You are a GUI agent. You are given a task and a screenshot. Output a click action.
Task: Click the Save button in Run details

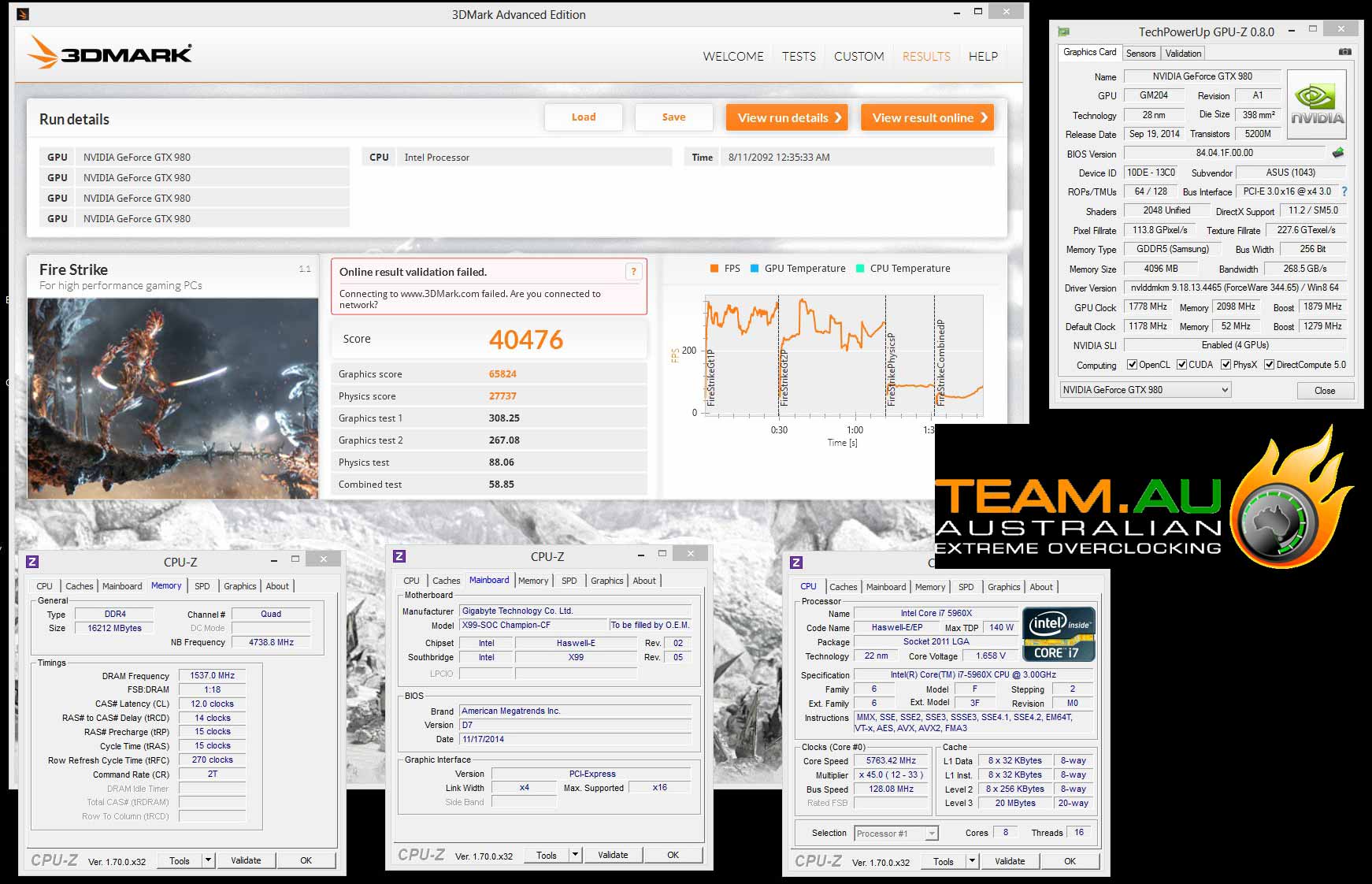tap(673, 117)
